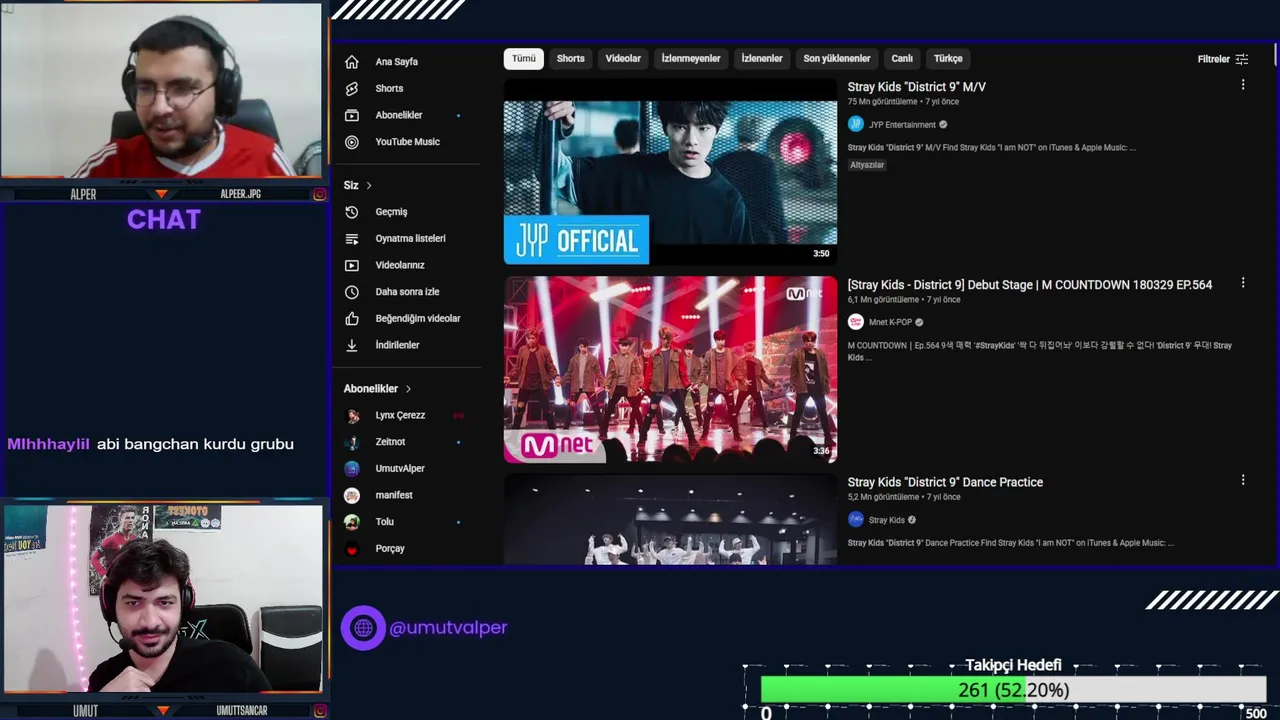
Task: Open the Instagram icon beside ALPEER.JPG
Action: coord(320,194)
